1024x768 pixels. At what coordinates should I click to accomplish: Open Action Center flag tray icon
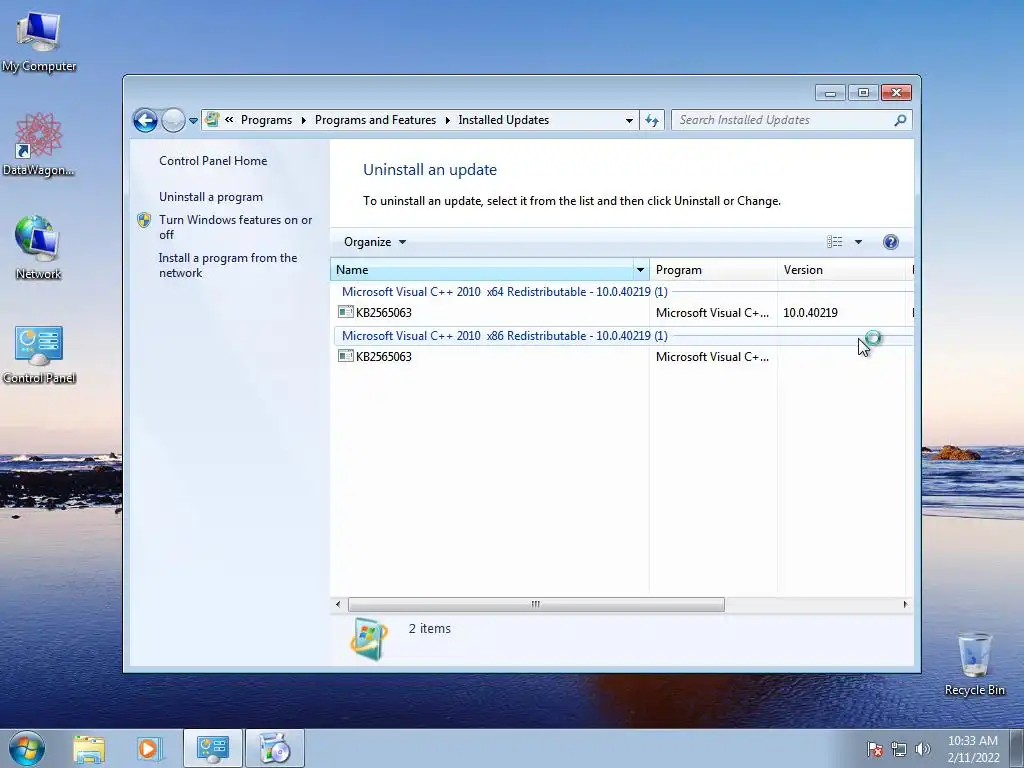coord(874,749)
